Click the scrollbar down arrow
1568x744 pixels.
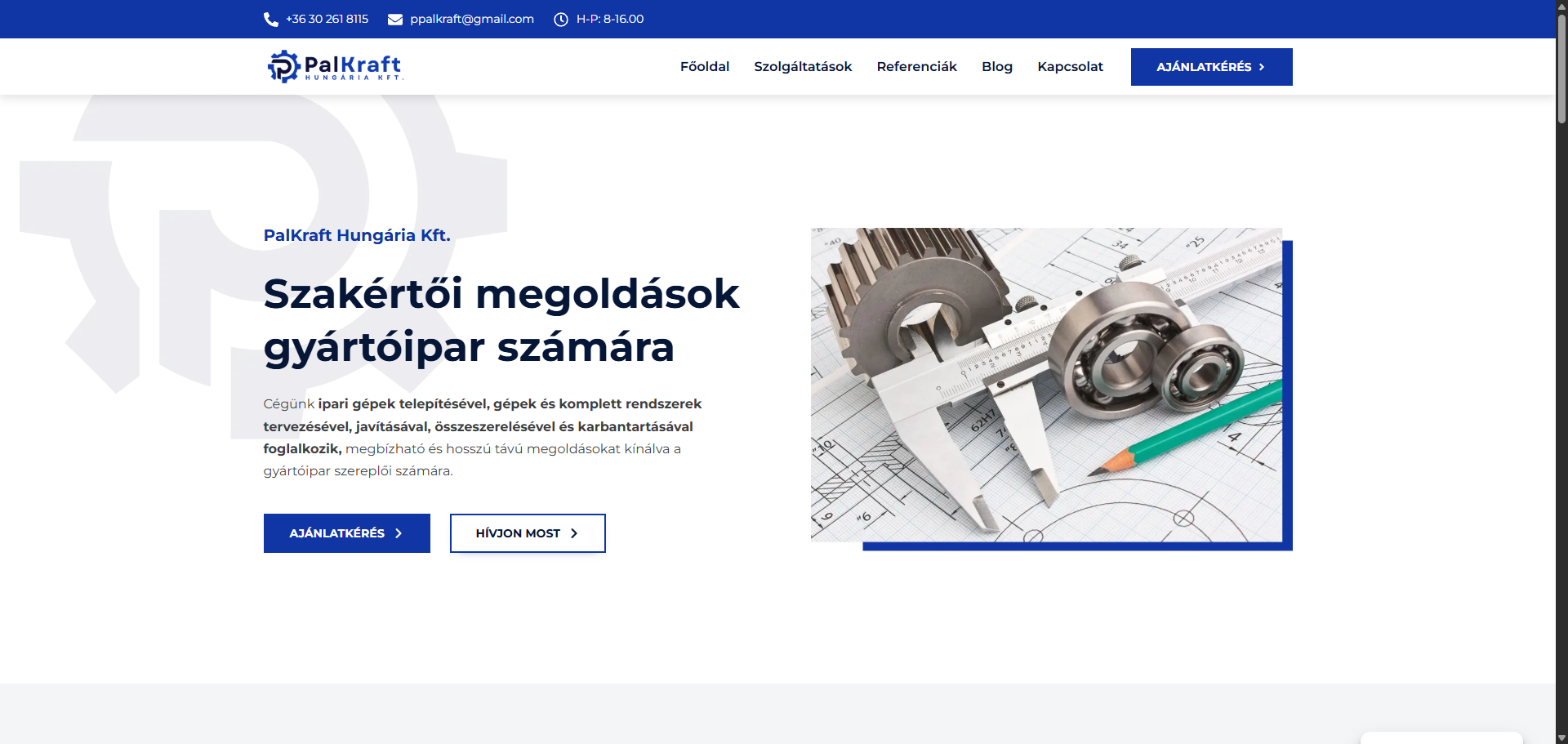pos(1561,738)
